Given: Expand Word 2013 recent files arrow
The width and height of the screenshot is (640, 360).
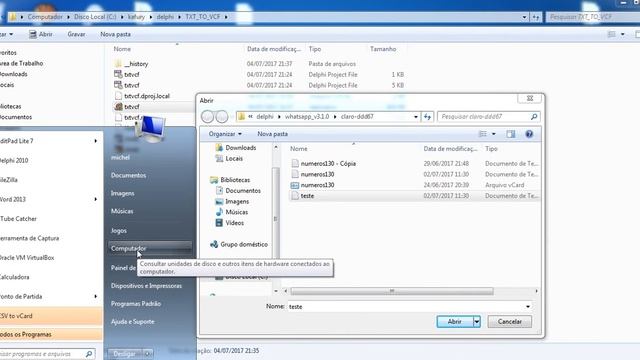Looking at the screenshot, I should pos(96,200).
